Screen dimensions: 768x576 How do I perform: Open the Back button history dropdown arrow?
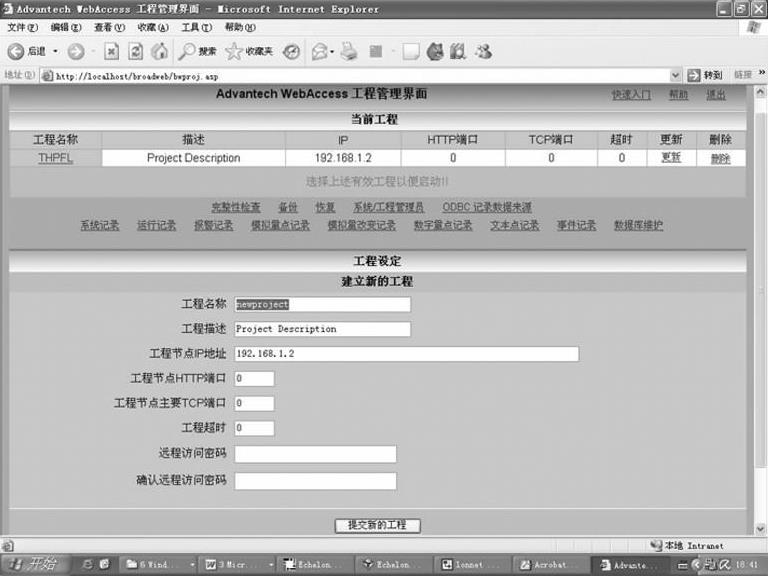pyautogui.click(x=55, y=51)
